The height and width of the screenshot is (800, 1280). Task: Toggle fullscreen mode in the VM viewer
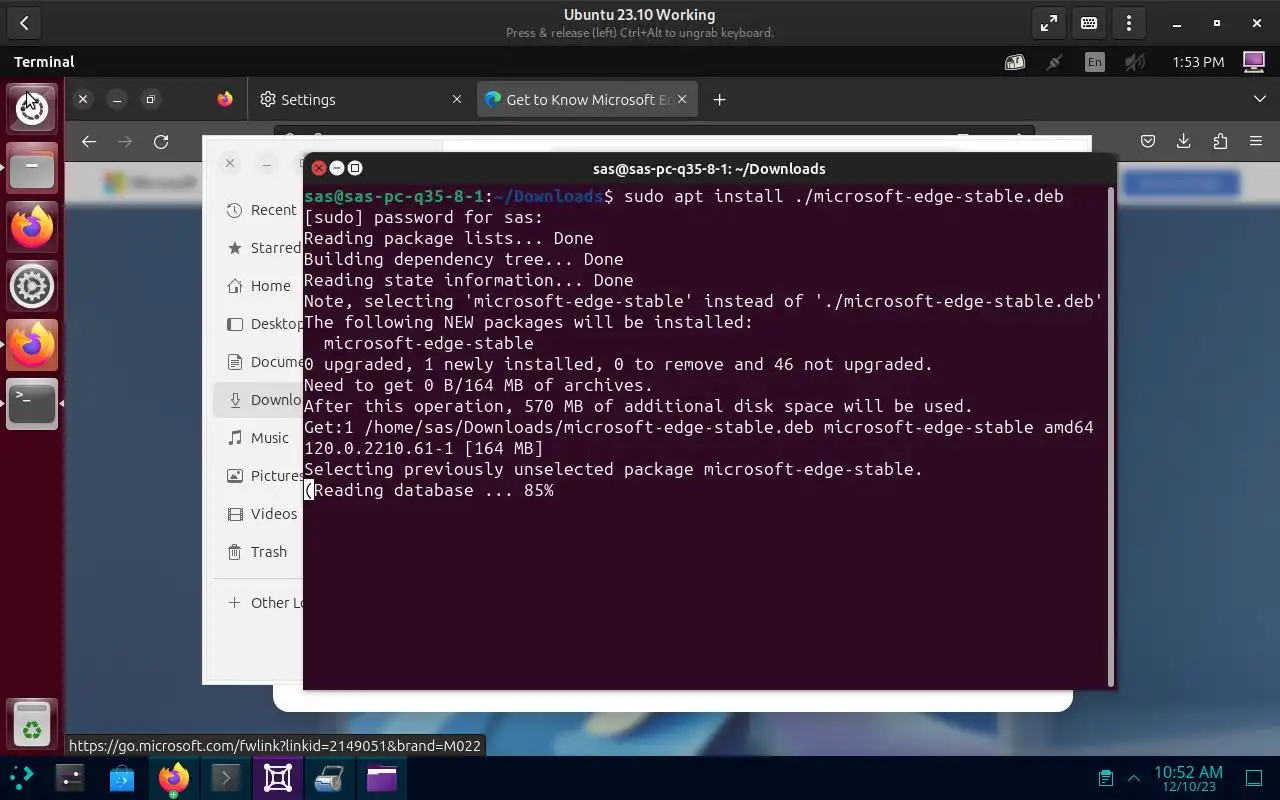click(1049, 23)
